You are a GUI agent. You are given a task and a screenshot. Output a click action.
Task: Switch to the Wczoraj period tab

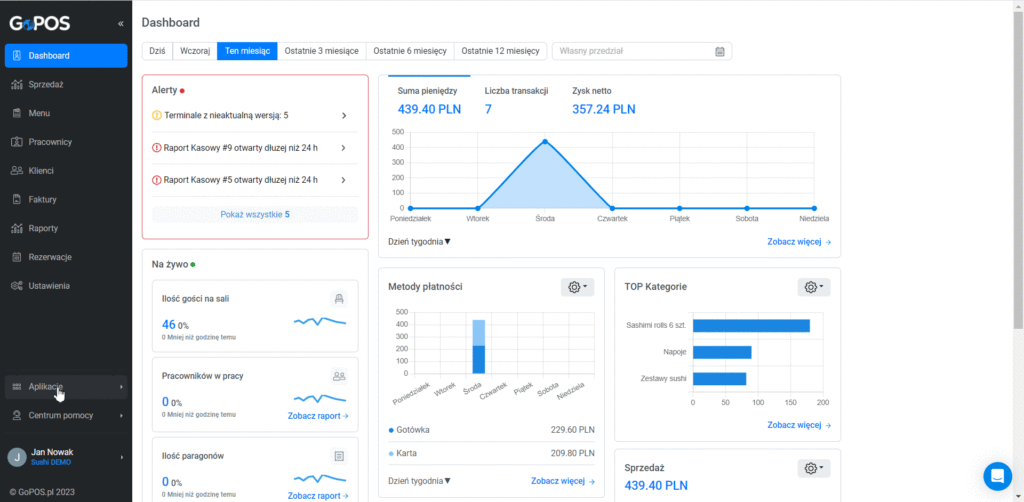[195, 51]
